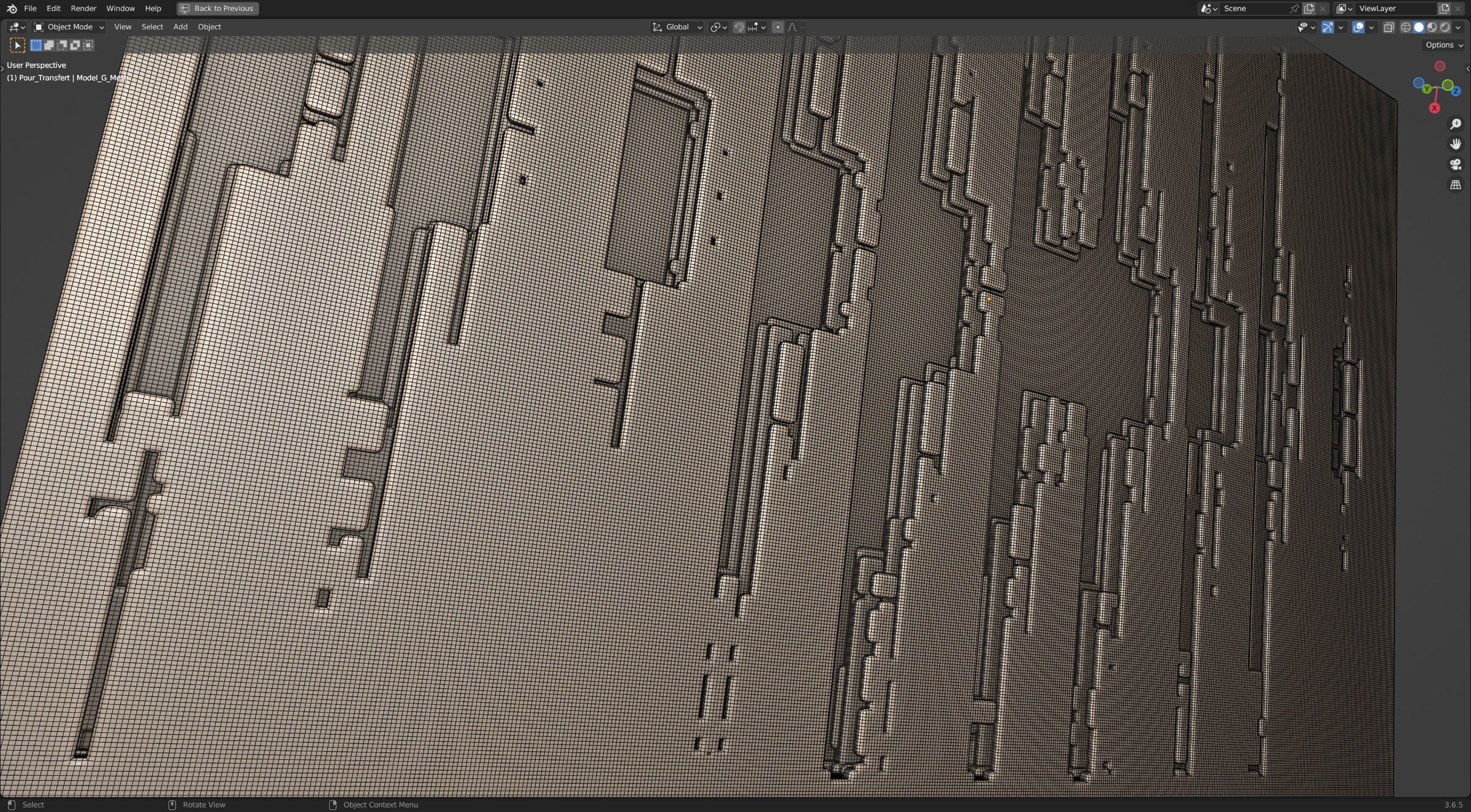Open the viewport Add menu
The width and height of the screenshot is (1471, 812).
point(180,27)
